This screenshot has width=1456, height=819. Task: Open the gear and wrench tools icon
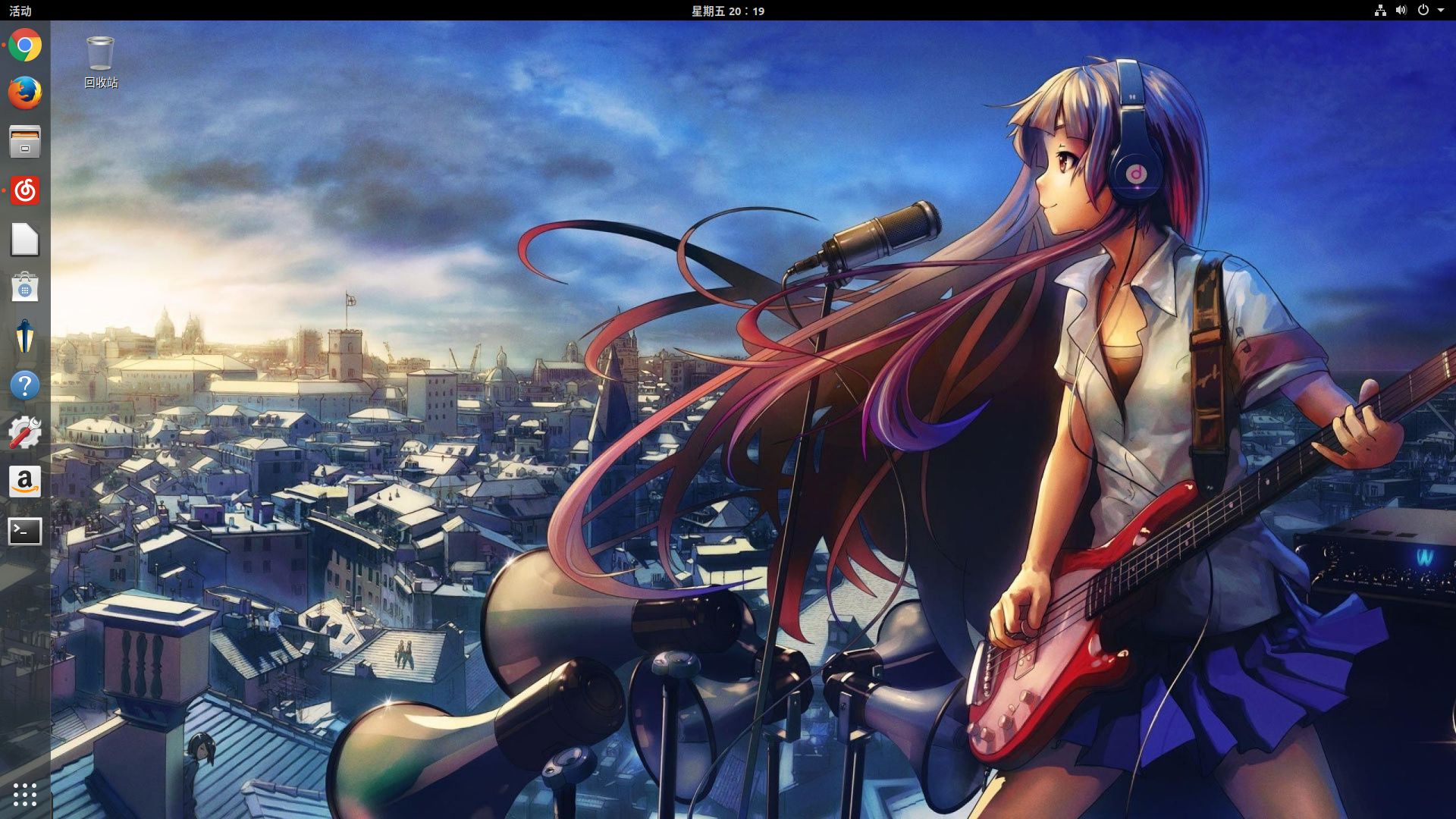click(25, 433)
